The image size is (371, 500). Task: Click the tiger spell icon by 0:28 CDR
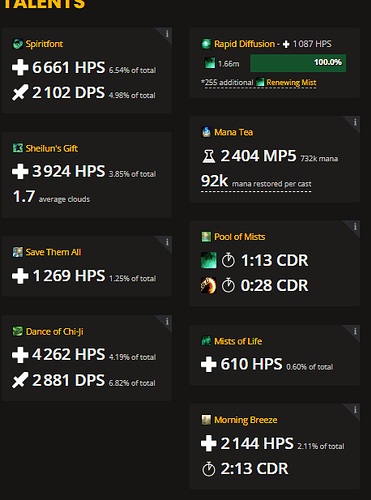(209, 285)
